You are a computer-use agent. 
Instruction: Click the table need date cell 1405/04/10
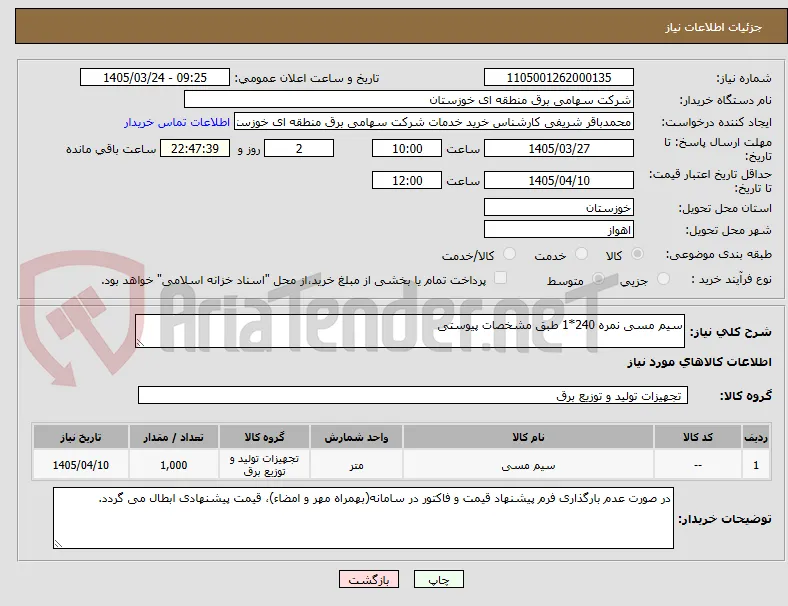point(80,465)
